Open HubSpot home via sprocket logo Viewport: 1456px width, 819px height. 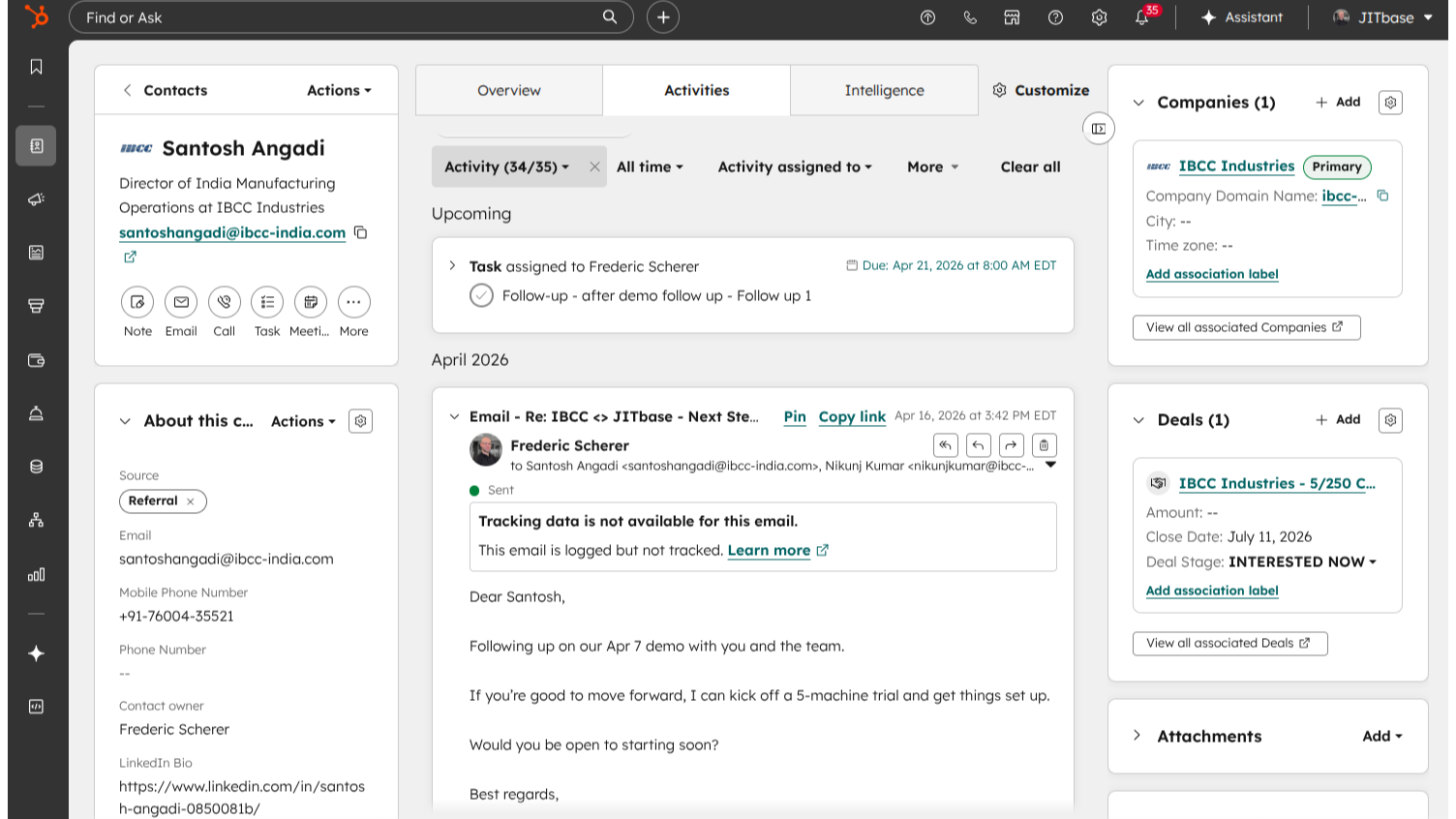click(36, 16)
